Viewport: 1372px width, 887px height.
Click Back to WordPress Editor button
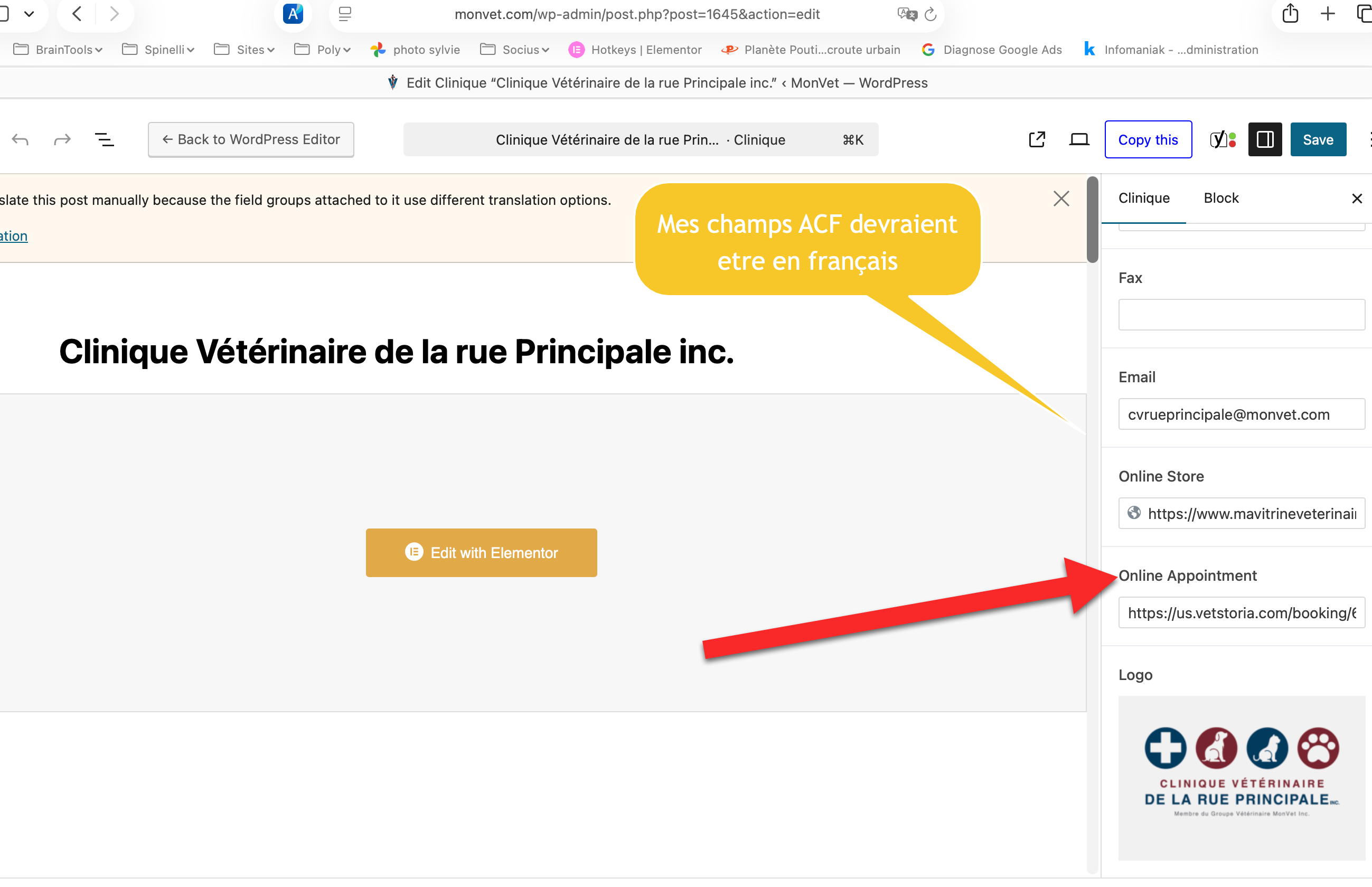point(250,139)
